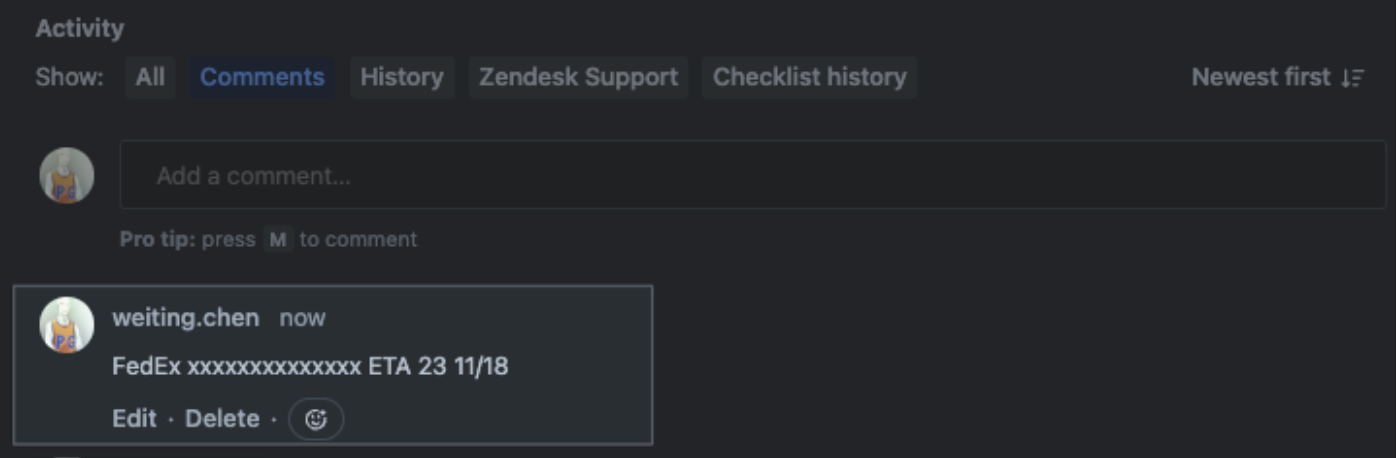1396x458 pixels.
Task: Toggle the Newest first sort order
Action: 1278,77
